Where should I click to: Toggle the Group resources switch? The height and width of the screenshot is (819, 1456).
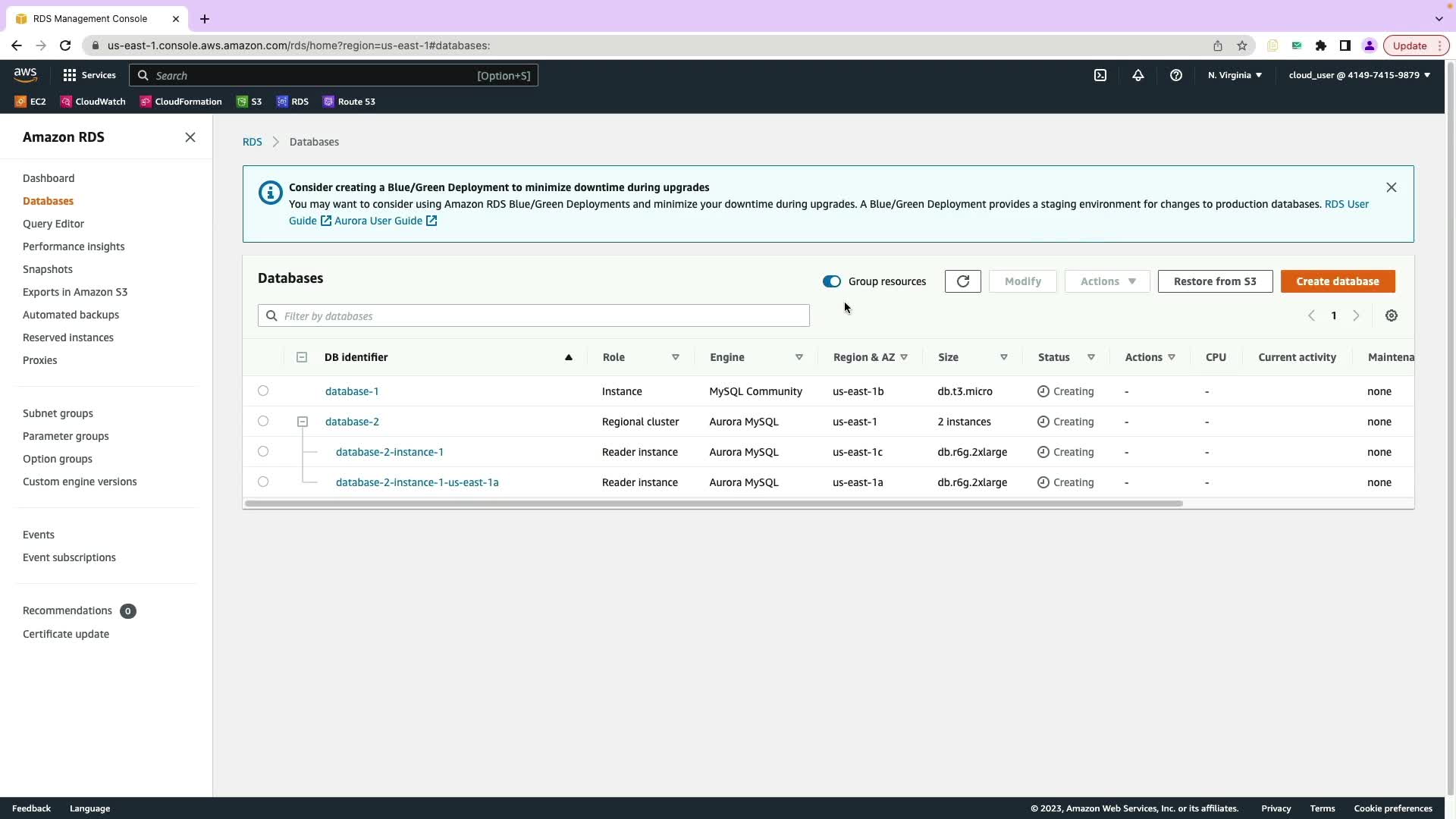pyautogui.click(x=832, y=281)
